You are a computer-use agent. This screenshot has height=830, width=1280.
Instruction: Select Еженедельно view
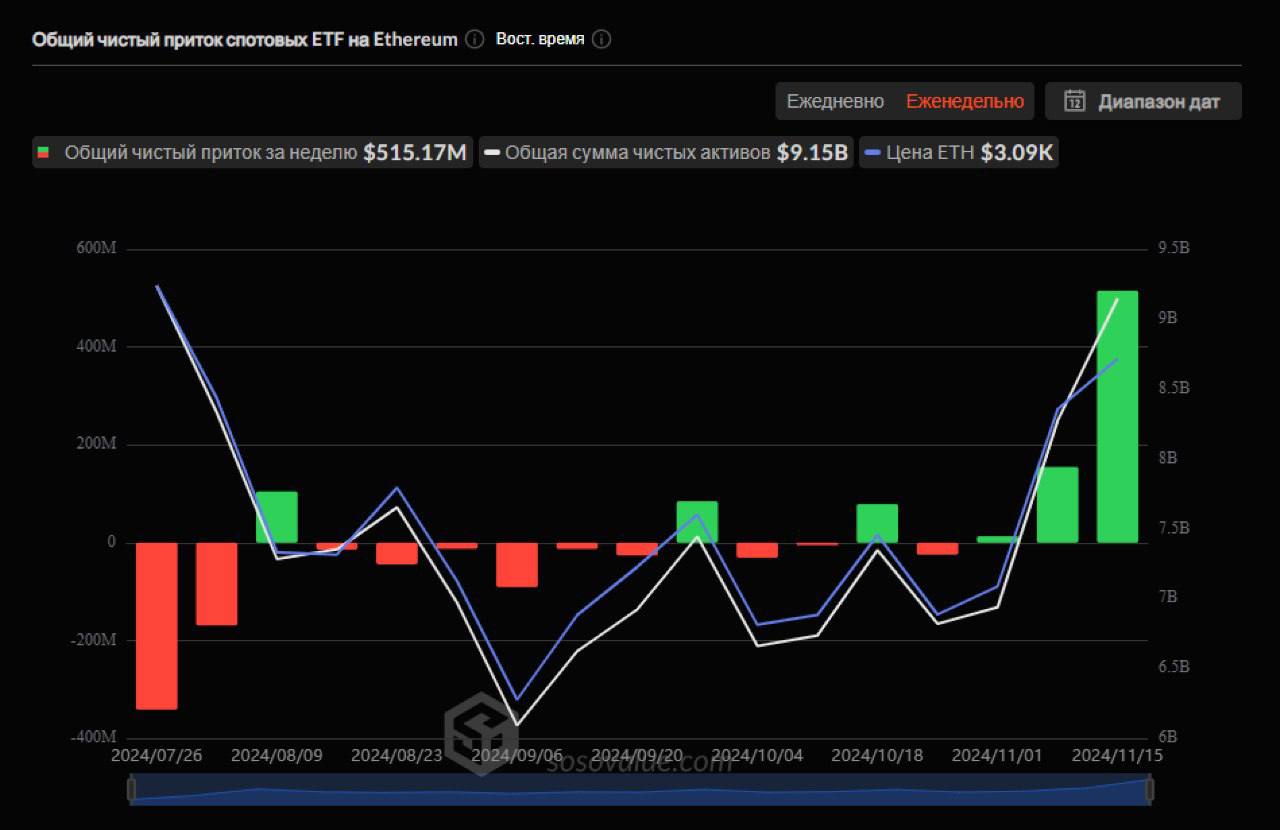tap(965, 101)
